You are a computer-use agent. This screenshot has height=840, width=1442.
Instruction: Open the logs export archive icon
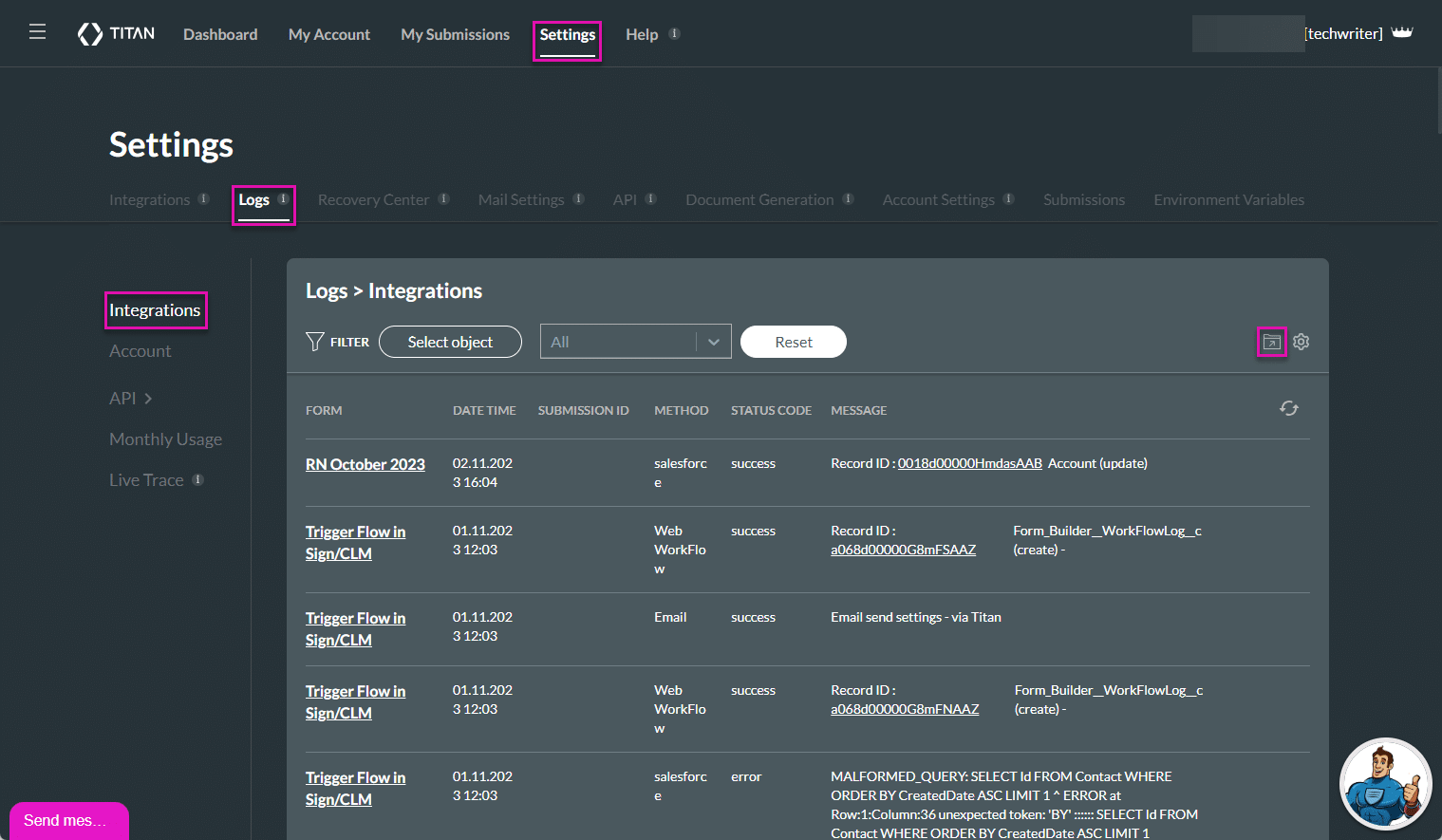(x=1271, y=342)
